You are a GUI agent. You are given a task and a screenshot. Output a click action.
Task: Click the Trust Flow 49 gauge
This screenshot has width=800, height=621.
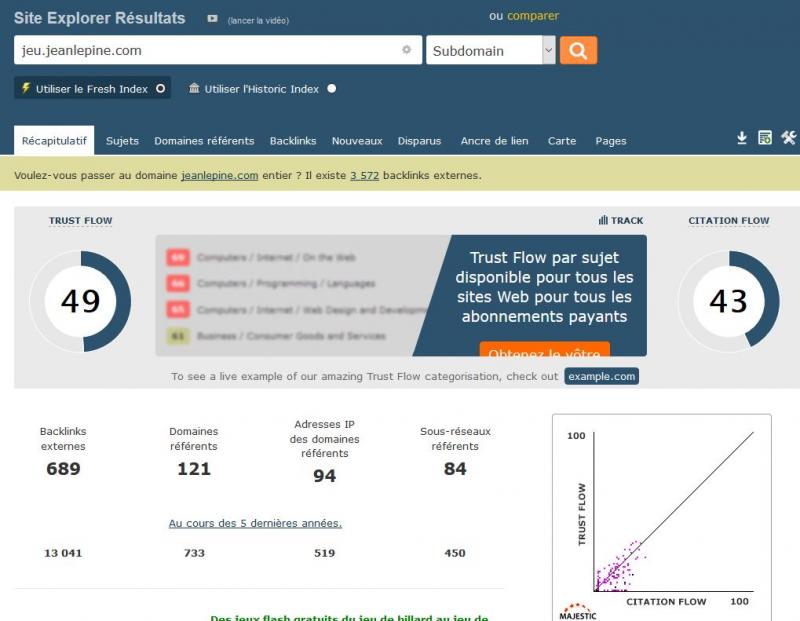point(80,301)
